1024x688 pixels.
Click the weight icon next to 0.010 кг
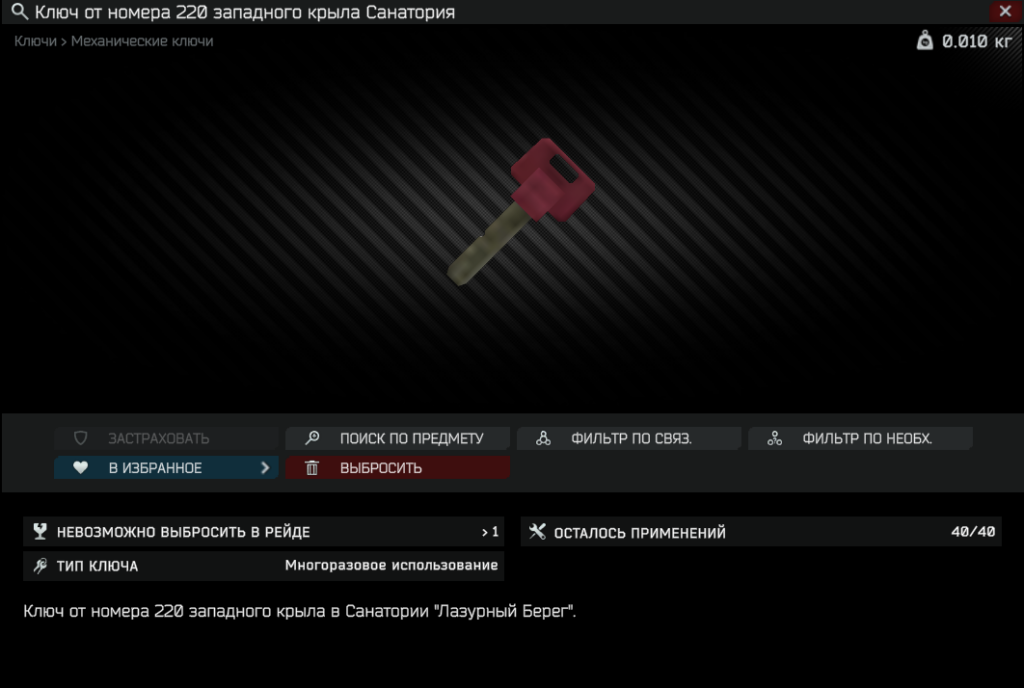[x=925, y=41]
